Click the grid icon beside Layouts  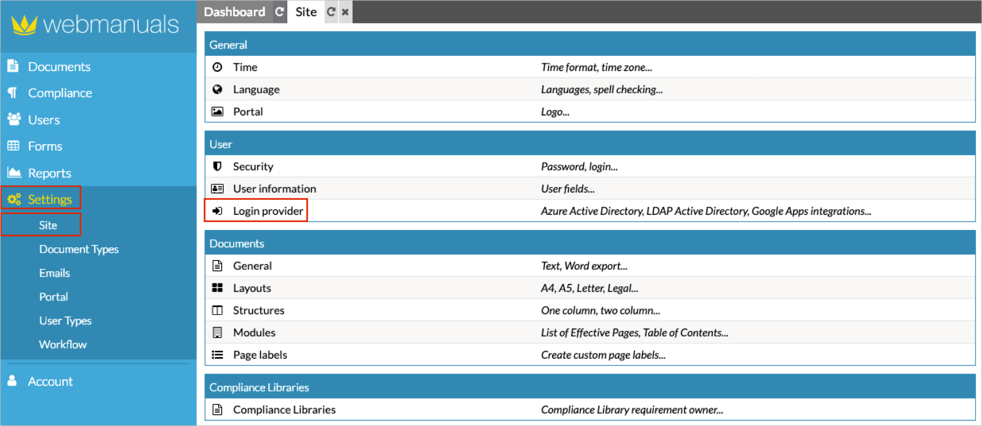click(218, 288)
